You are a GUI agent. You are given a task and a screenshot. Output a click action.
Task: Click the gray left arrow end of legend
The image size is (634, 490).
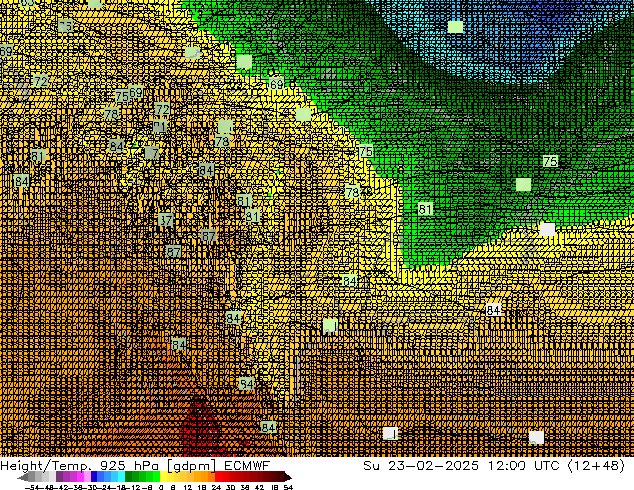tap(22, 477)
